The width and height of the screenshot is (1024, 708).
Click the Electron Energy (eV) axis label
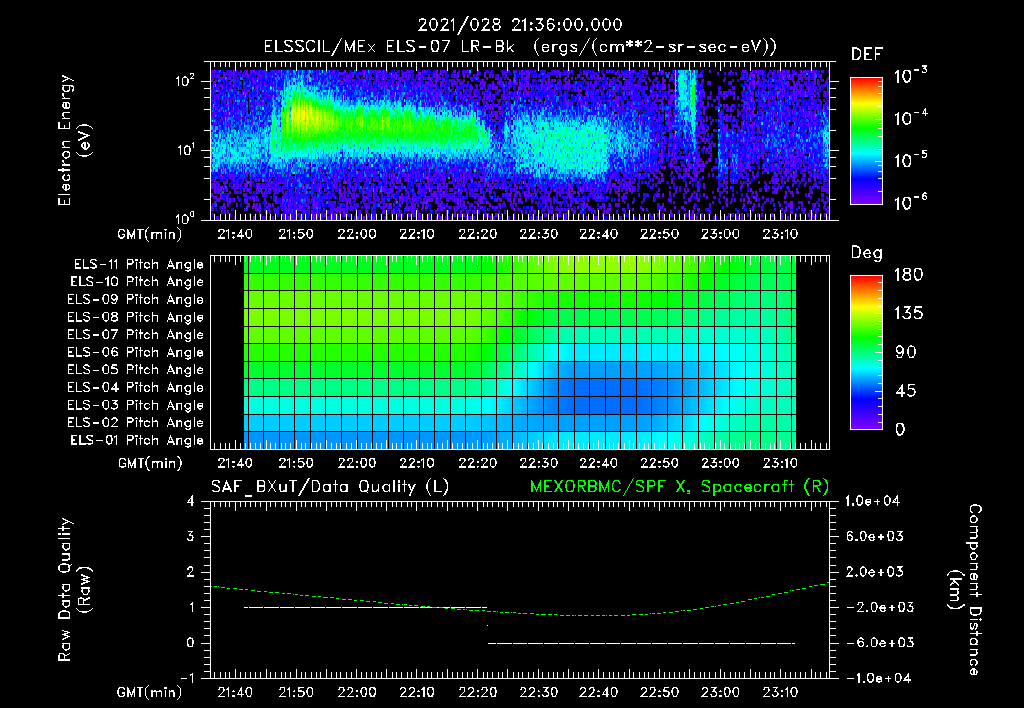[x=74, y=140]
